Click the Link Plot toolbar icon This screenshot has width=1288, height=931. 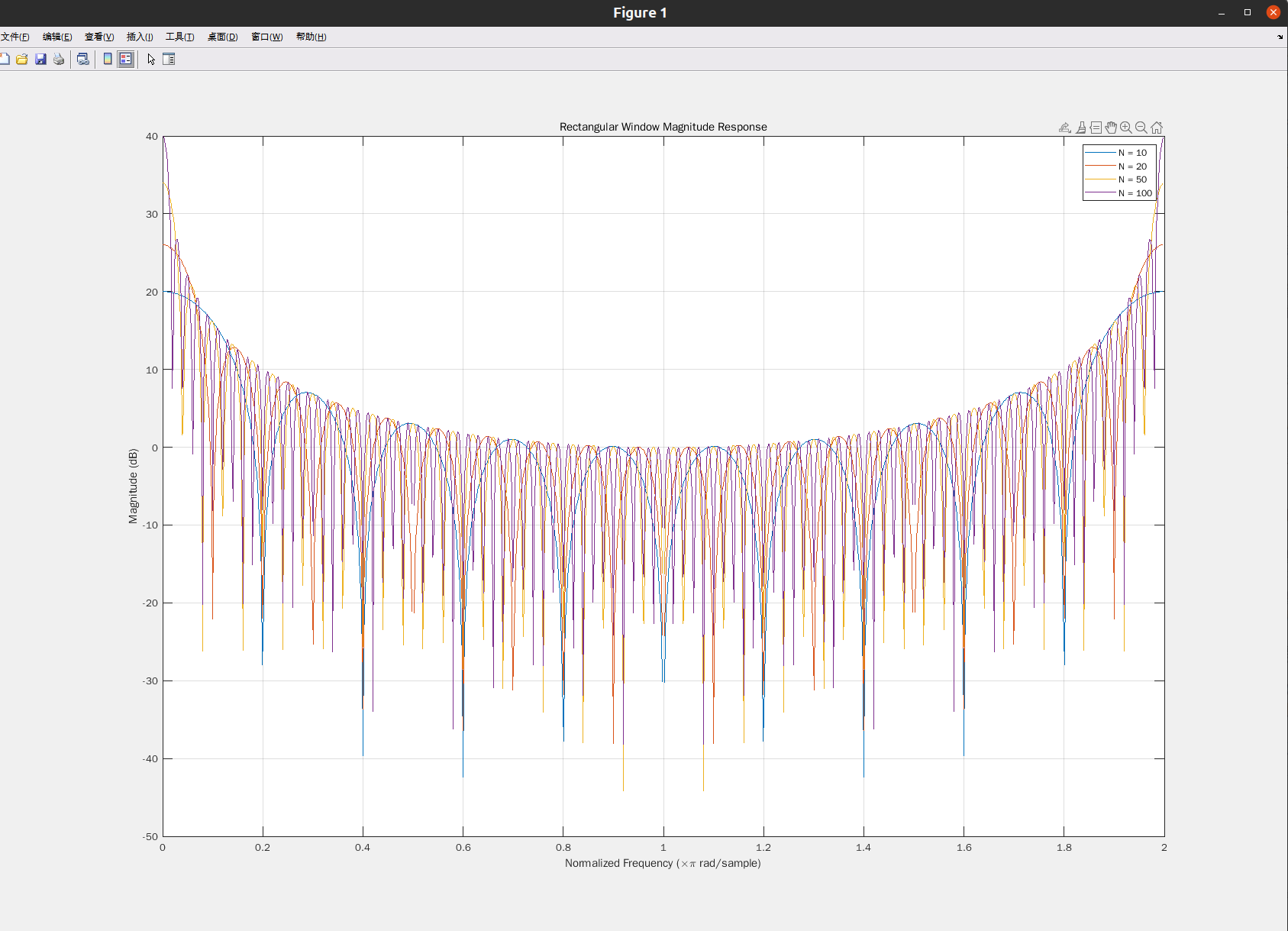click(x=83, y=59)
